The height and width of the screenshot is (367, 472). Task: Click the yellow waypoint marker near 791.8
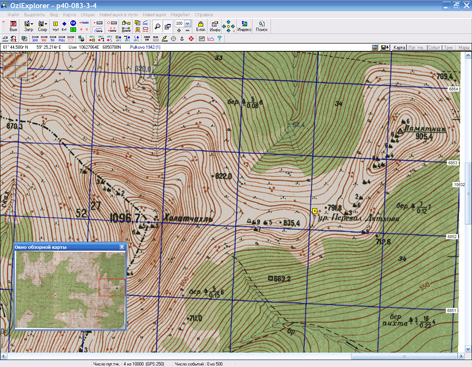coord(314,211)
